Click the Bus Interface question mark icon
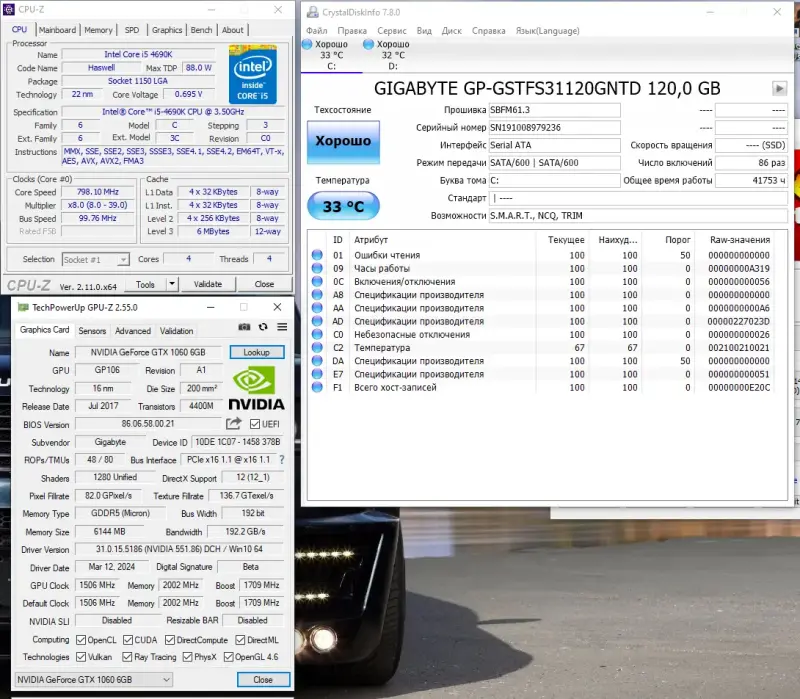The height and width of the screenshot is (699, 800). pos(282,460)
